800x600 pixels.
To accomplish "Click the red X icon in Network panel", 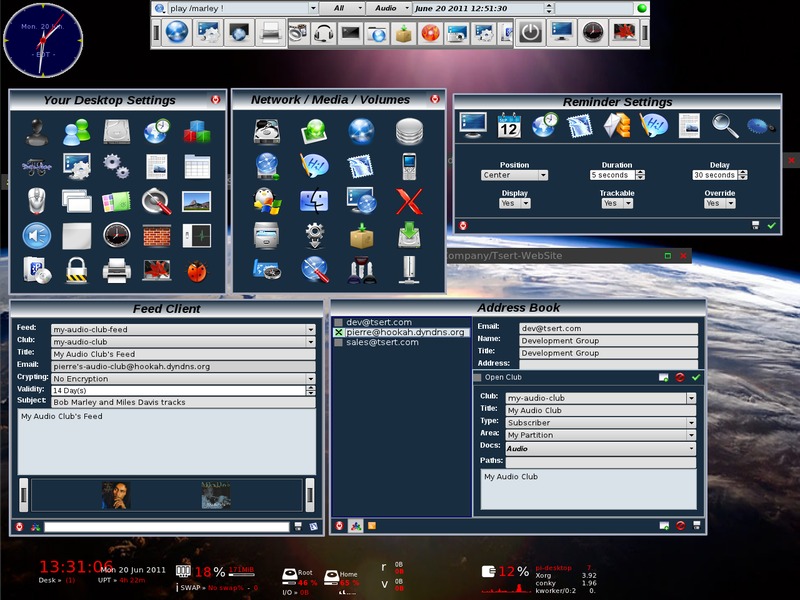I will [x=409, y=201].
